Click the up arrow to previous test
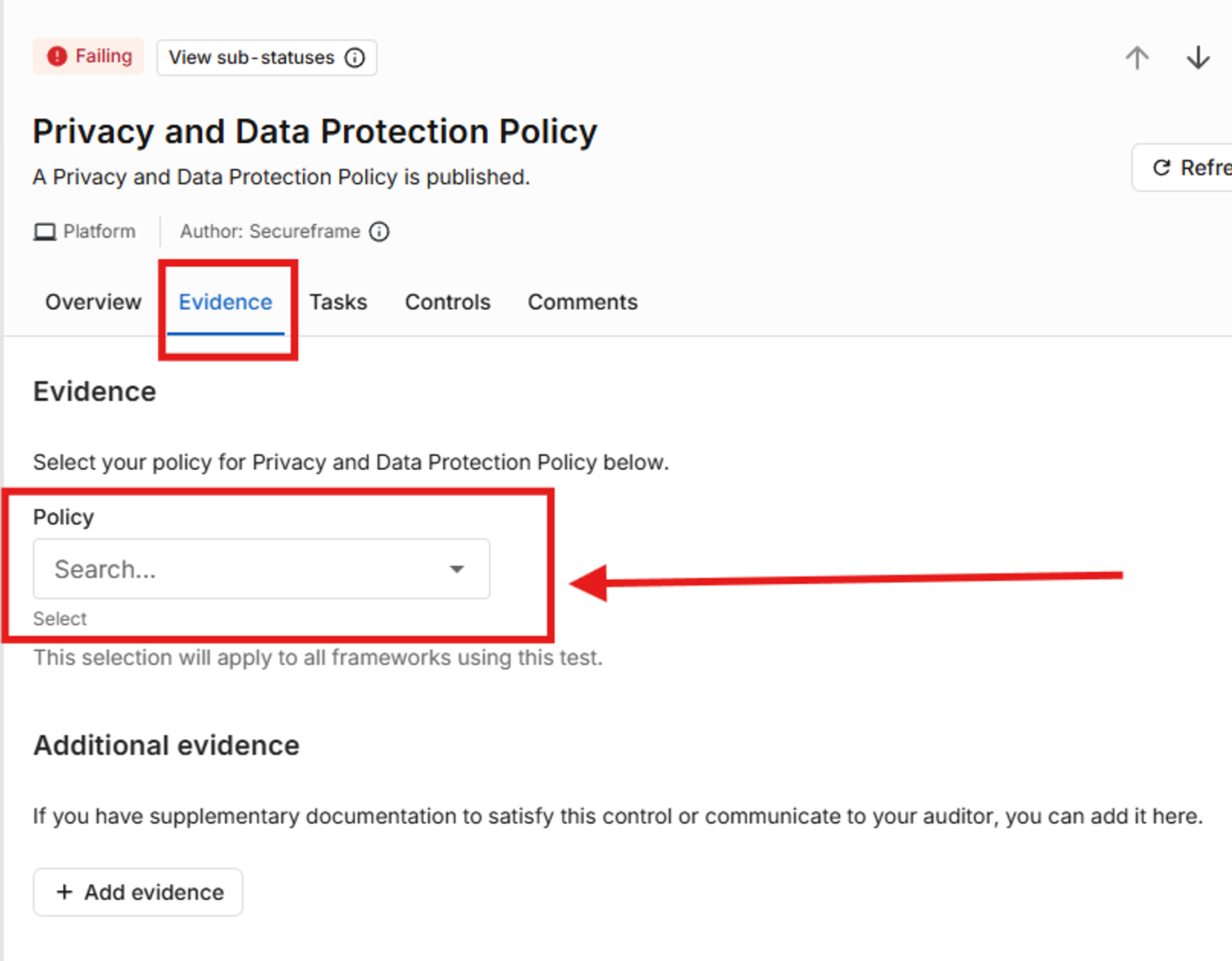 [1136, 58]
